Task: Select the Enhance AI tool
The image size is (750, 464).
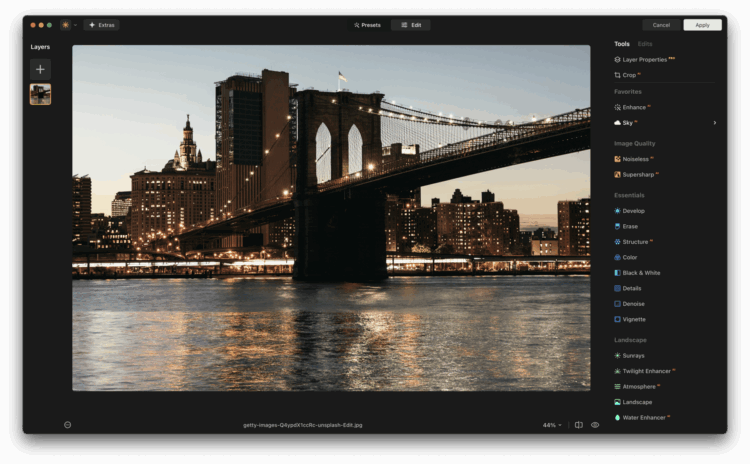Action: 634,107
